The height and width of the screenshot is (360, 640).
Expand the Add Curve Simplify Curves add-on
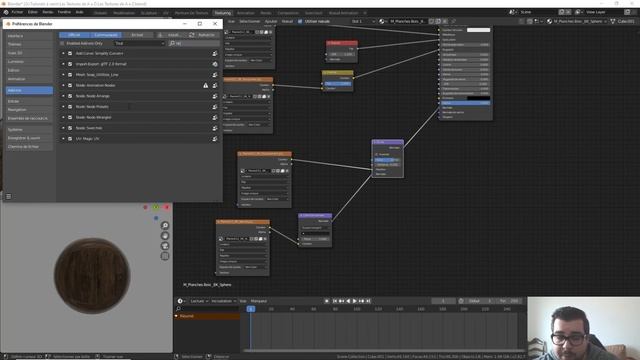63,53
